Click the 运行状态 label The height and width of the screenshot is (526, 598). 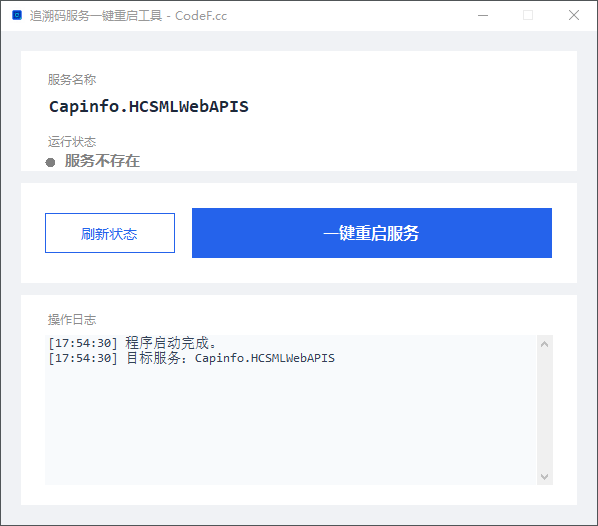pos(72,142)
